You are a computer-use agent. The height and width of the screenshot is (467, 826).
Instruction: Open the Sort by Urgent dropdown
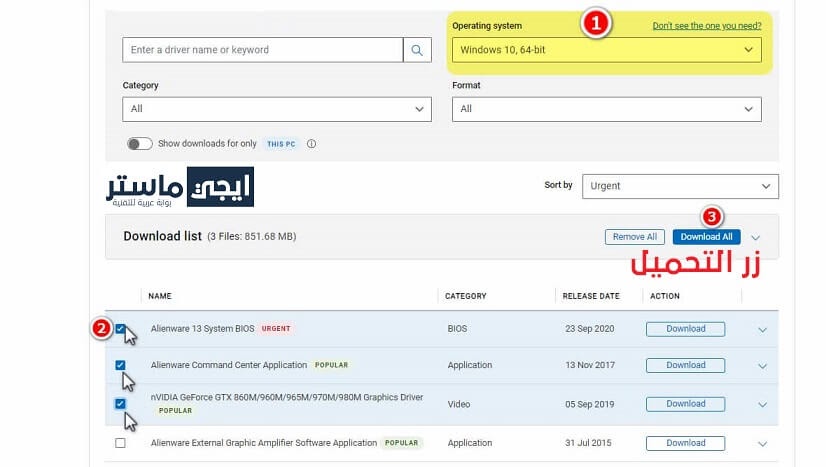point(680,186)
